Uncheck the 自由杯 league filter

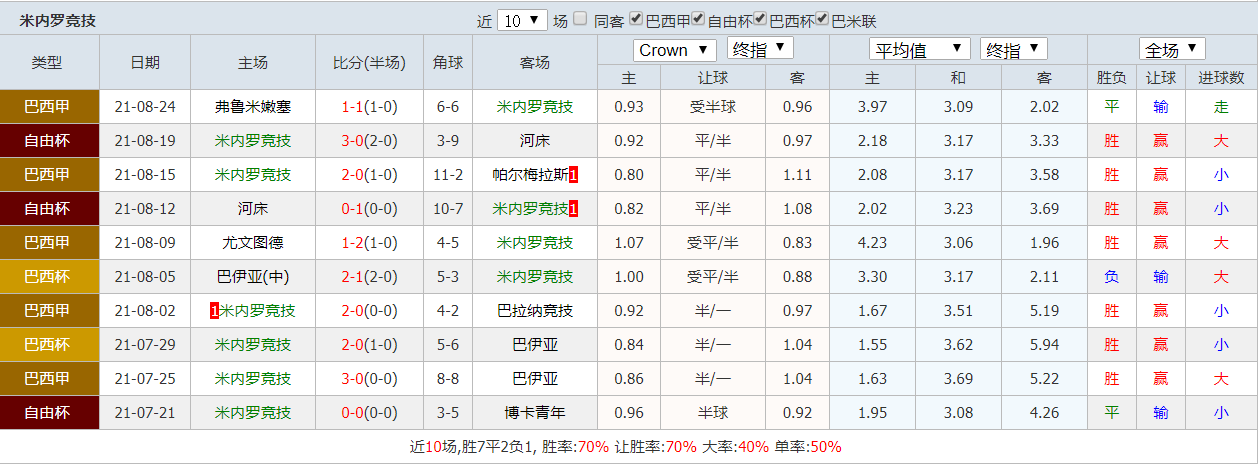[698, 19]
